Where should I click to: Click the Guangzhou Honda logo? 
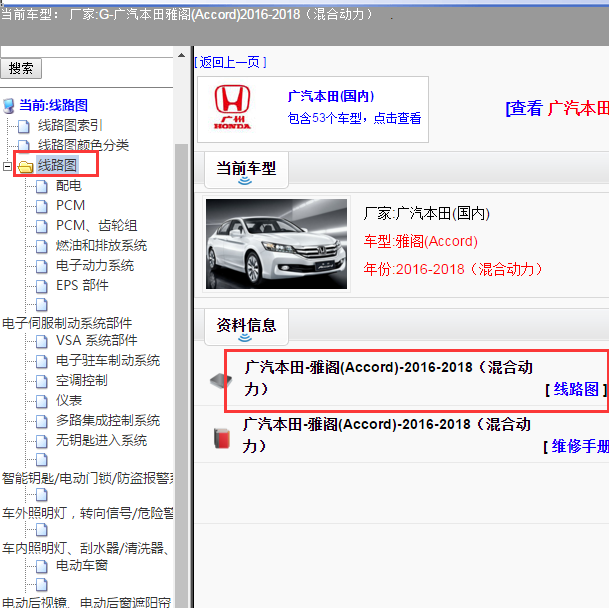[x=232, y=107]
